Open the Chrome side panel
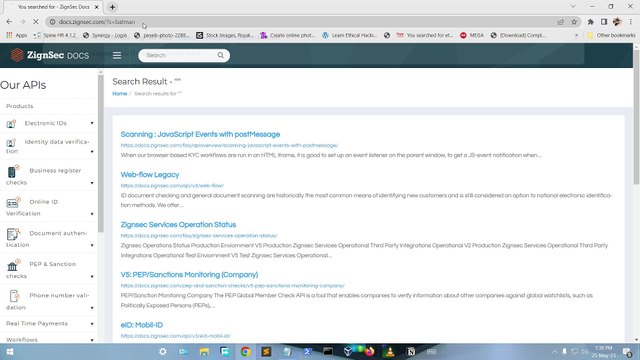 [604, 22]
